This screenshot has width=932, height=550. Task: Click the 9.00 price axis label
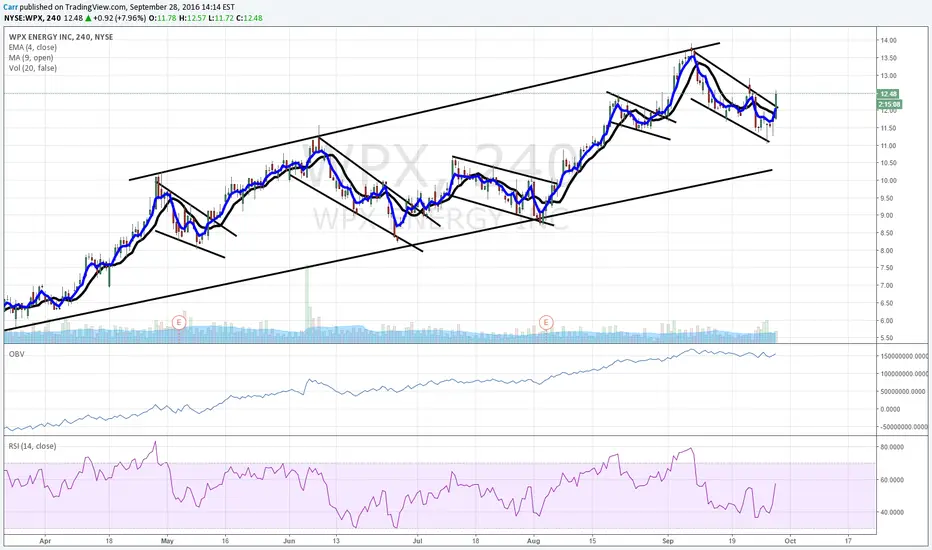887,215
